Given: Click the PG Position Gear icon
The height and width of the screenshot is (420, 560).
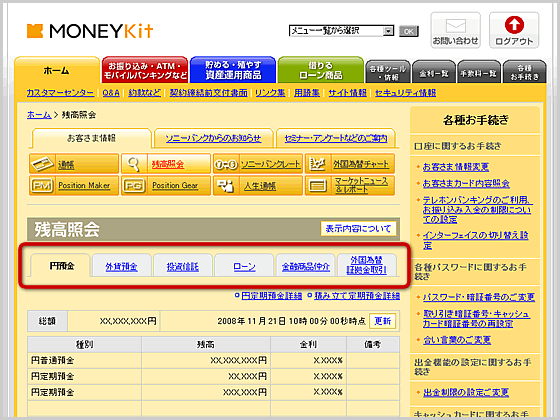Looking at the screenshot, I should 134,186.
